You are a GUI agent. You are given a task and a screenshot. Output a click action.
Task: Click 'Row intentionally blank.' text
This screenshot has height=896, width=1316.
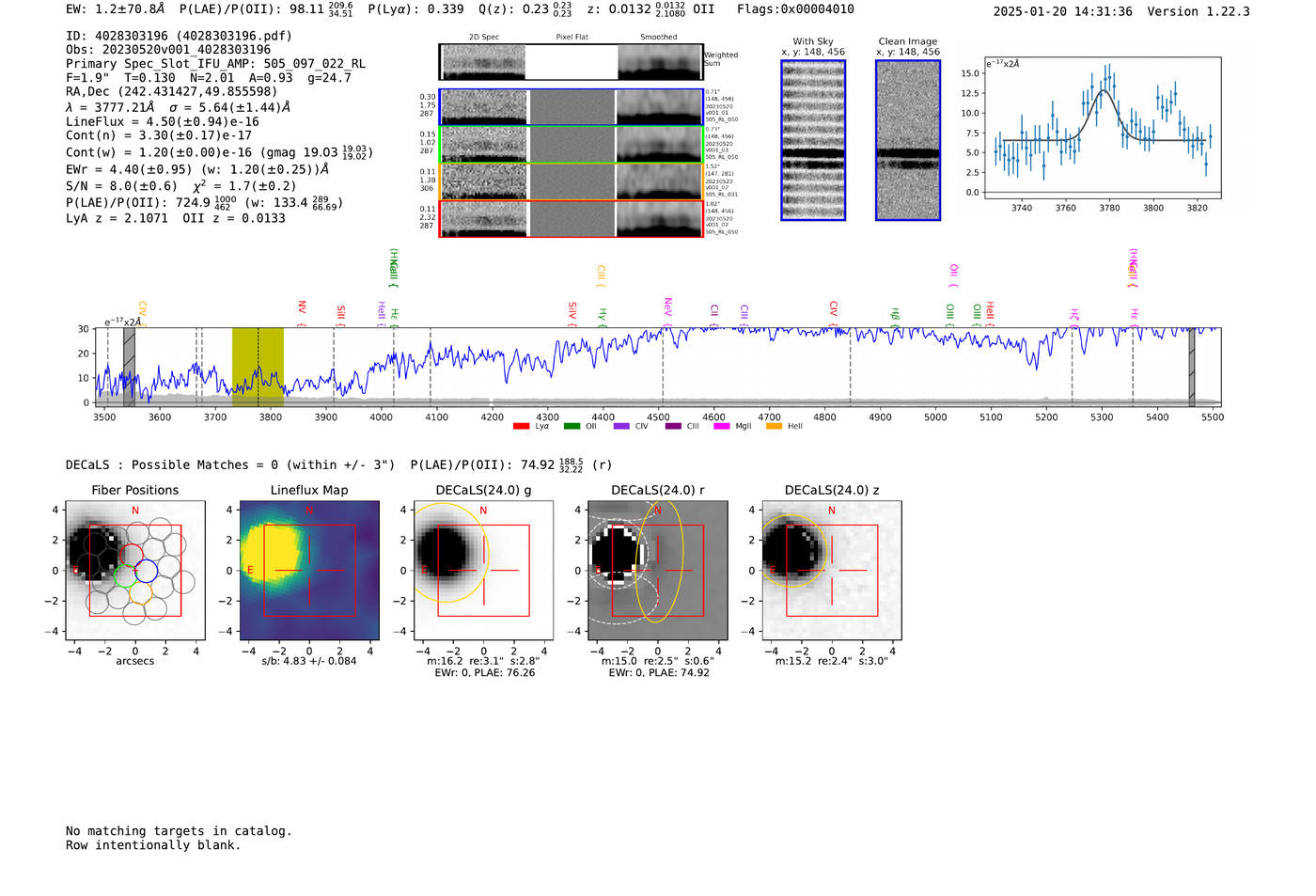click(x=153, y=845)
